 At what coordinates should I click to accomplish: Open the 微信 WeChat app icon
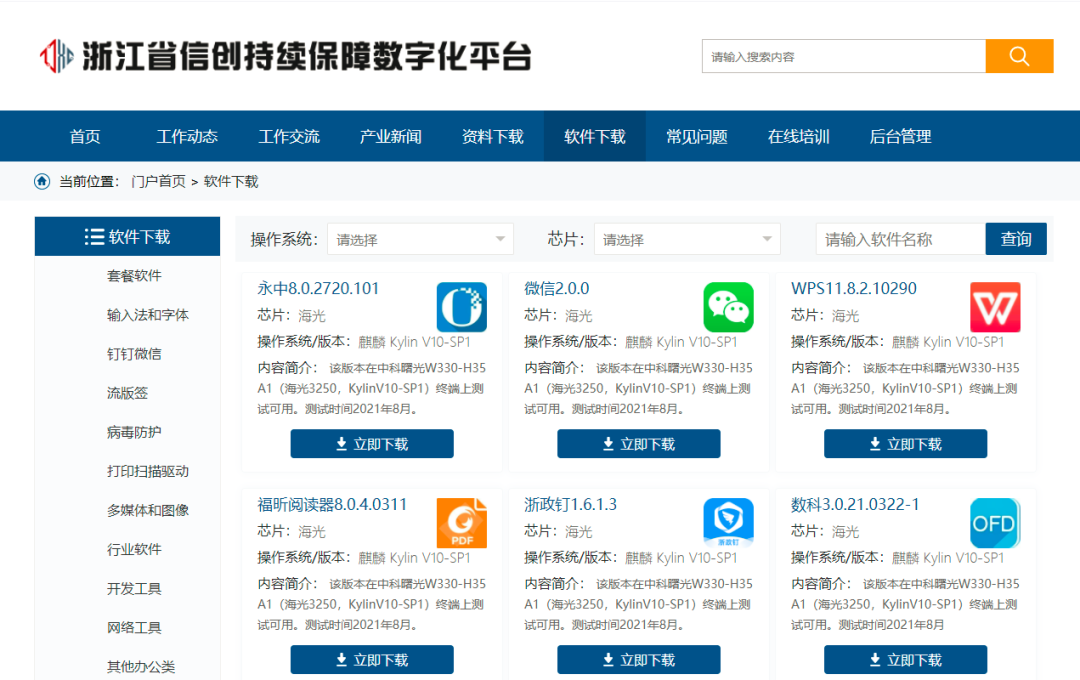click(x=728, y=307)
